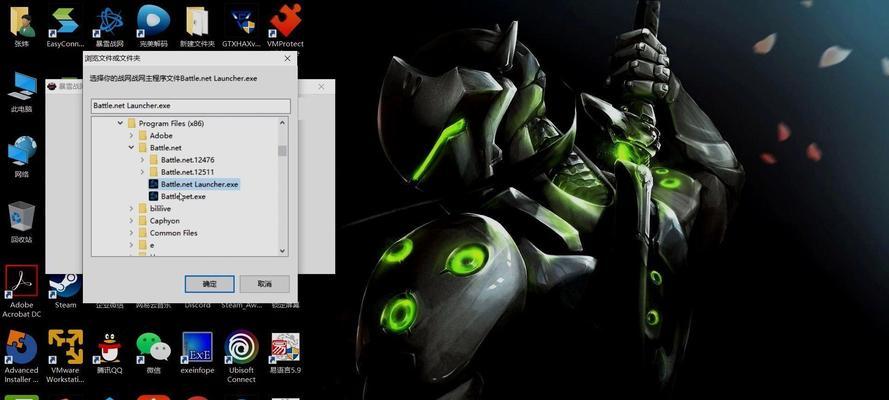This screenshot has height=400, width=889.
Task: Open the 暴雪战网 Battle.net desktop shortcut
Action: (x=109, y=26)
